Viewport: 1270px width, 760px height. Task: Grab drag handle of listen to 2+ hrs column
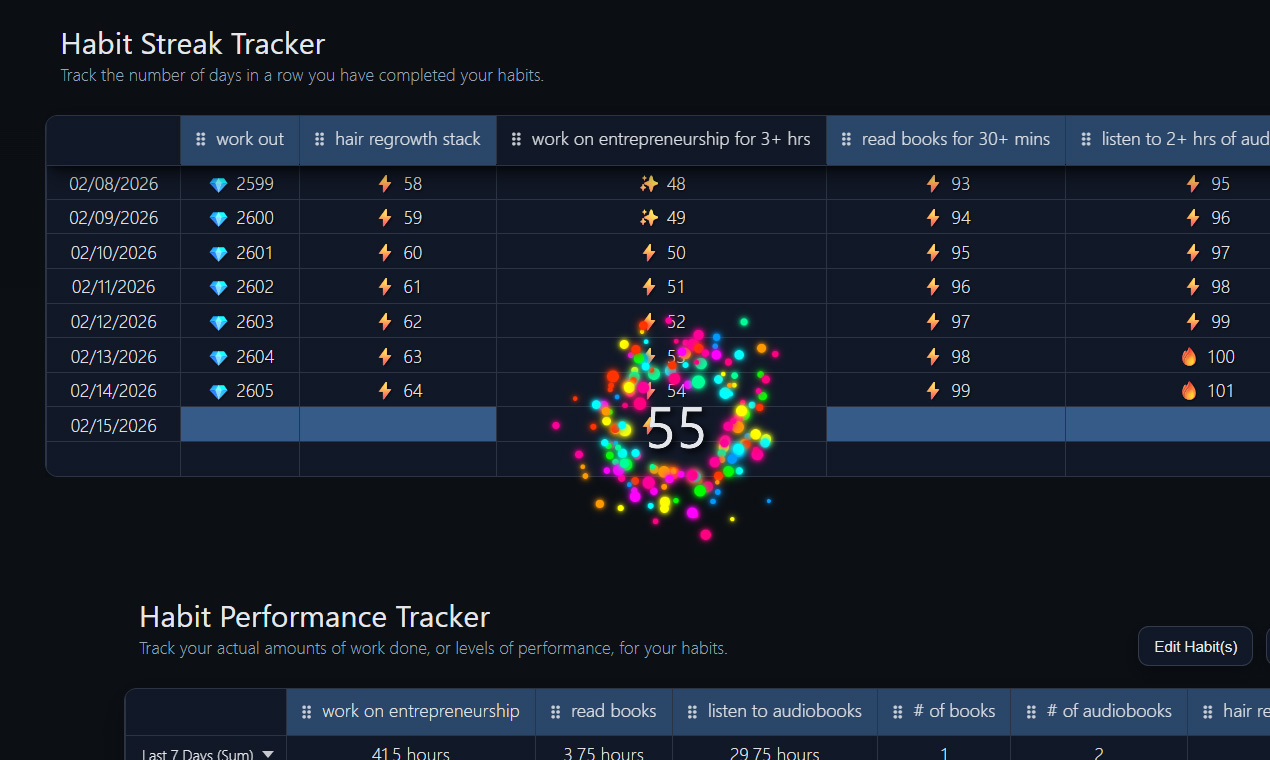(x=1086, y=140)
